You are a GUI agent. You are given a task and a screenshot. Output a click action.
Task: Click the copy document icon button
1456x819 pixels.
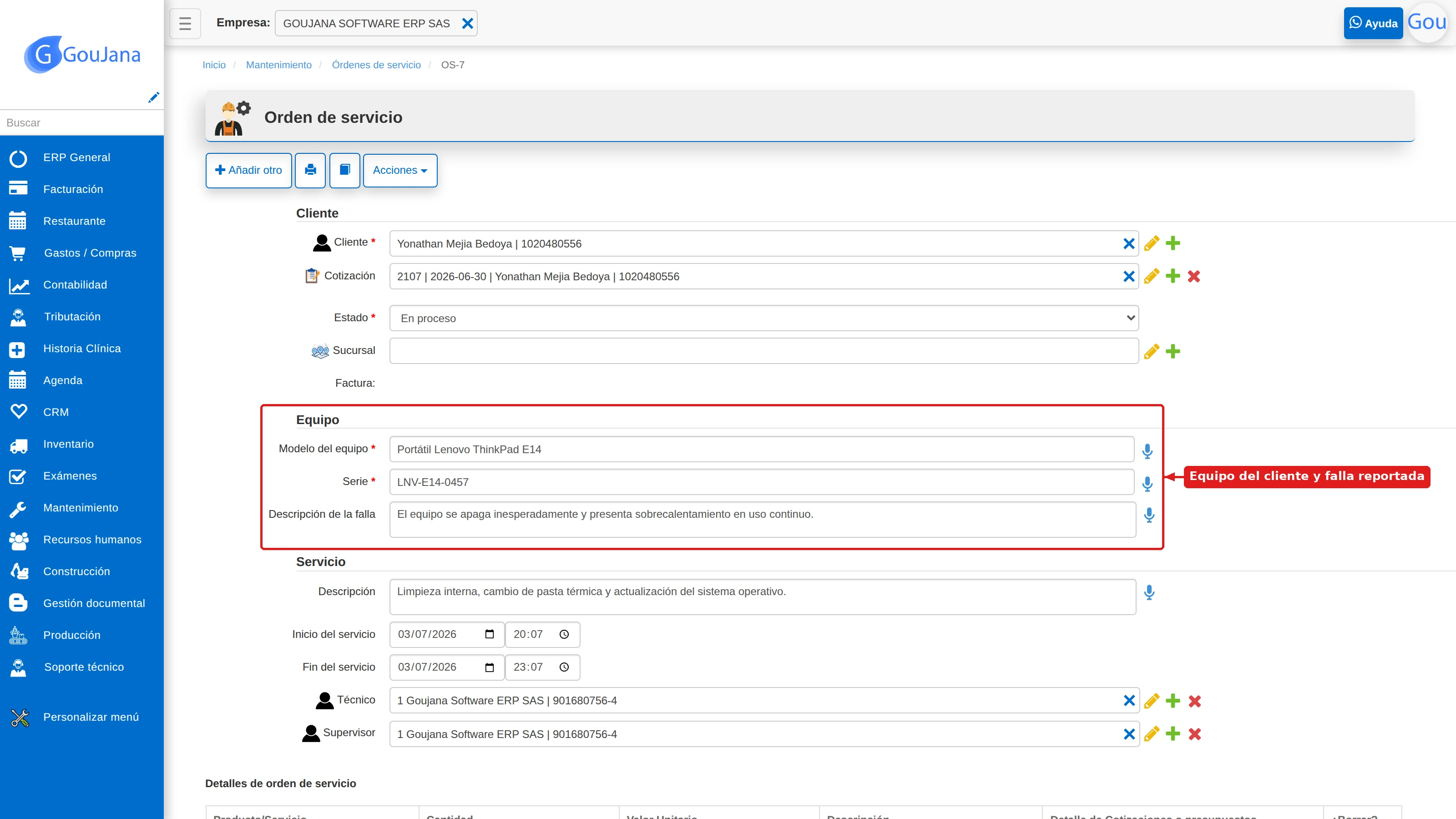point(345,170)
